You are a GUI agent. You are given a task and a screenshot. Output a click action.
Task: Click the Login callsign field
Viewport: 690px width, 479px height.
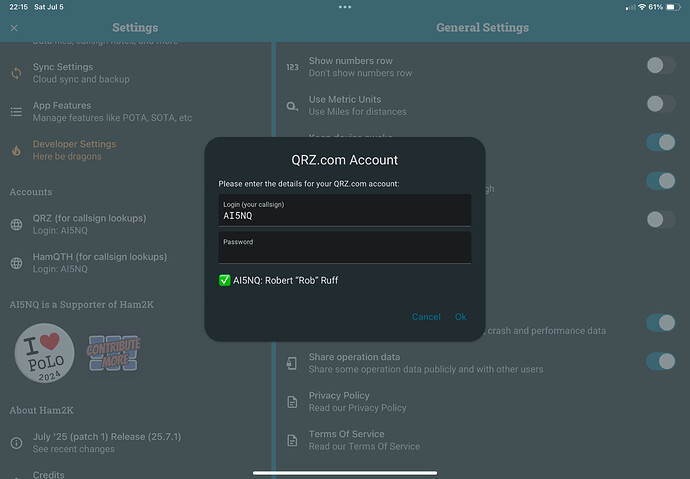pos(345,210)
